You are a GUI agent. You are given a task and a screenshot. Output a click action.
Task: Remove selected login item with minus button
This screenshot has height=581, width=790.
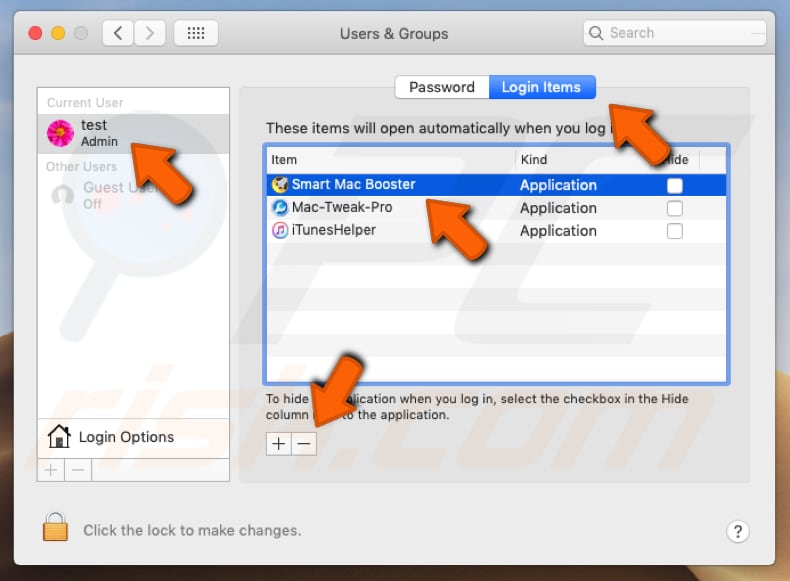tap(304, 444)
